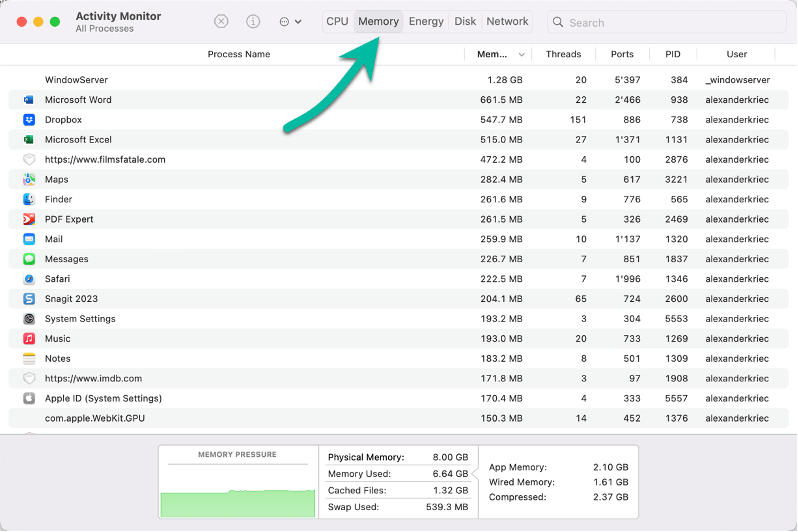
Task: Click the Cached Files 1.32 GB entry
Action: 398,491
